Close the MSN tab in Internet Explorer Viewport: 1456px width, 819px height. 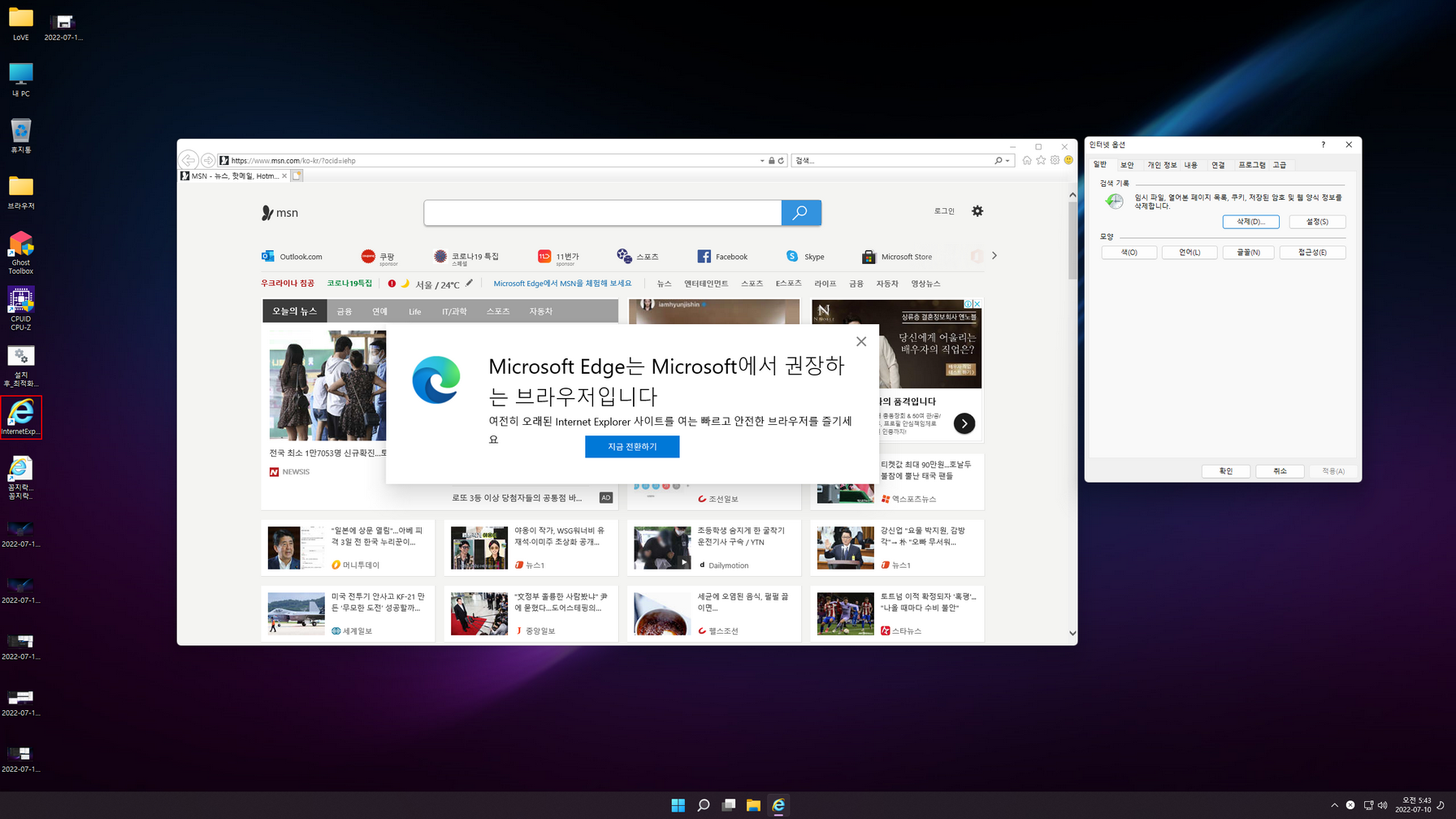pyautogui.click(x=284, y=175)
